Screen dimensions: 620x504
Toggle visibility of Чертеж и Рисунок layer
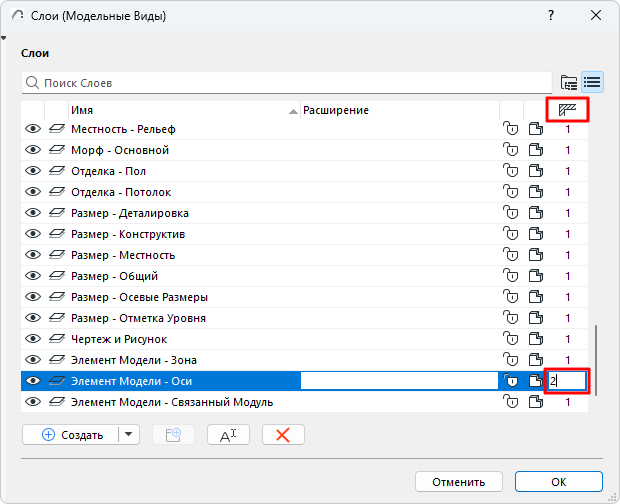[x=33, y=339]
